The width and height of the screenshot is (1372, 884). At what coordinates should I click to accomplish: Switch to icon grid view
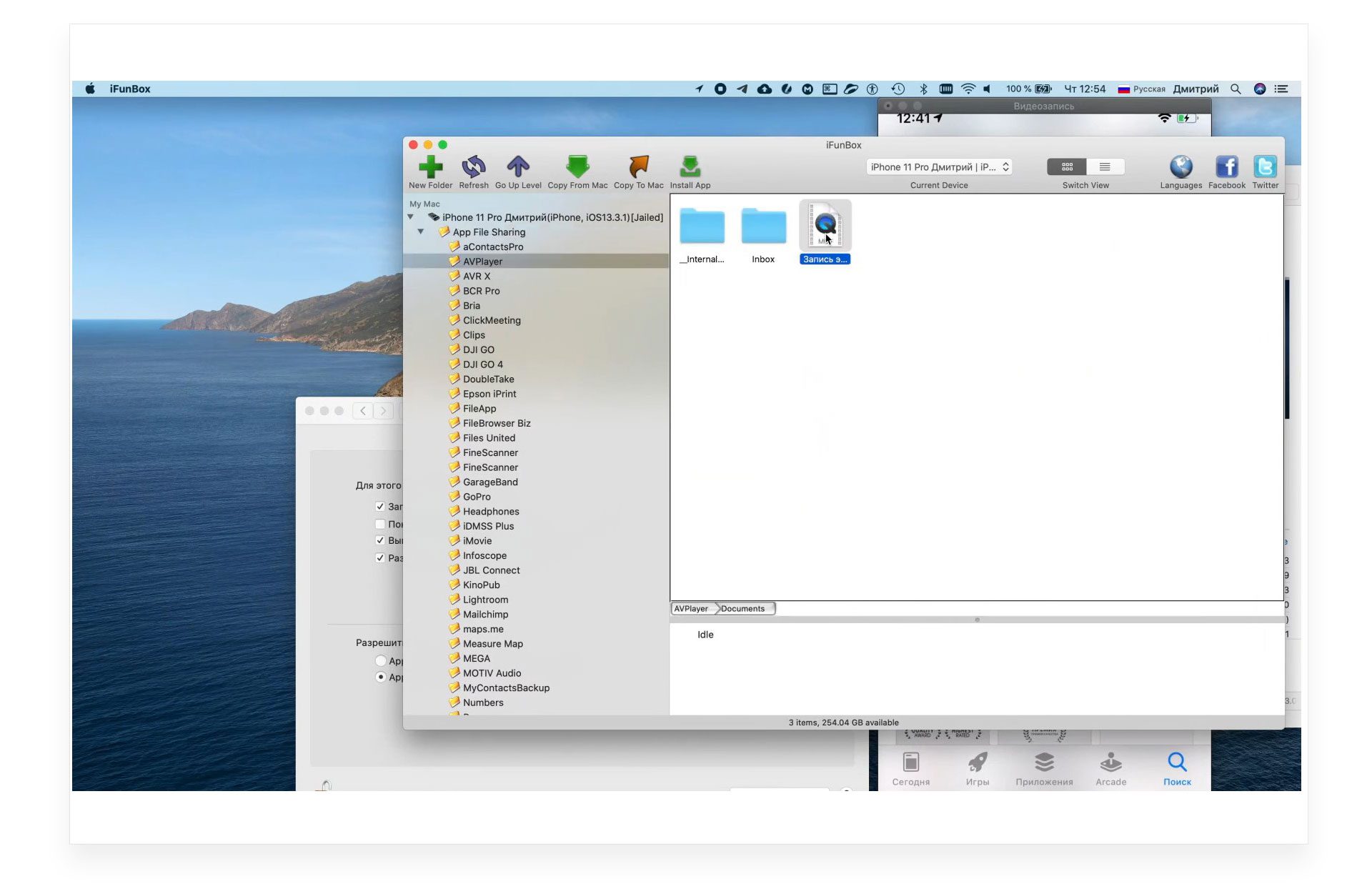1067,167
